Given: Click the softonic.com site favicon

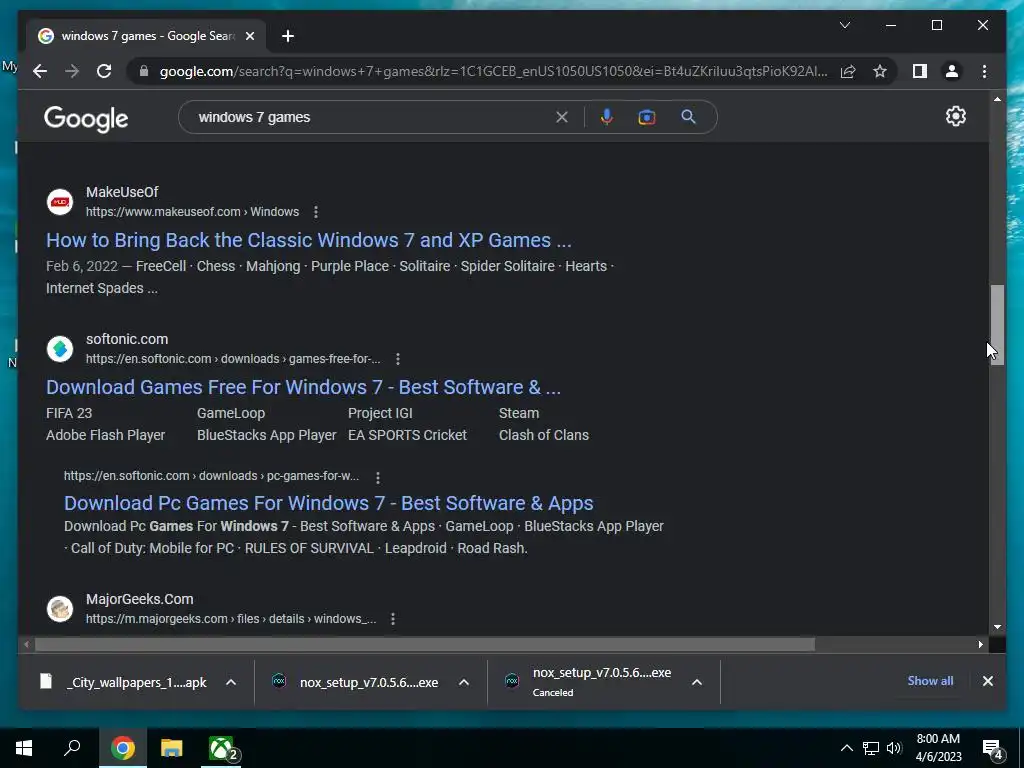Looking at the screenshot, I should [60, 349].
